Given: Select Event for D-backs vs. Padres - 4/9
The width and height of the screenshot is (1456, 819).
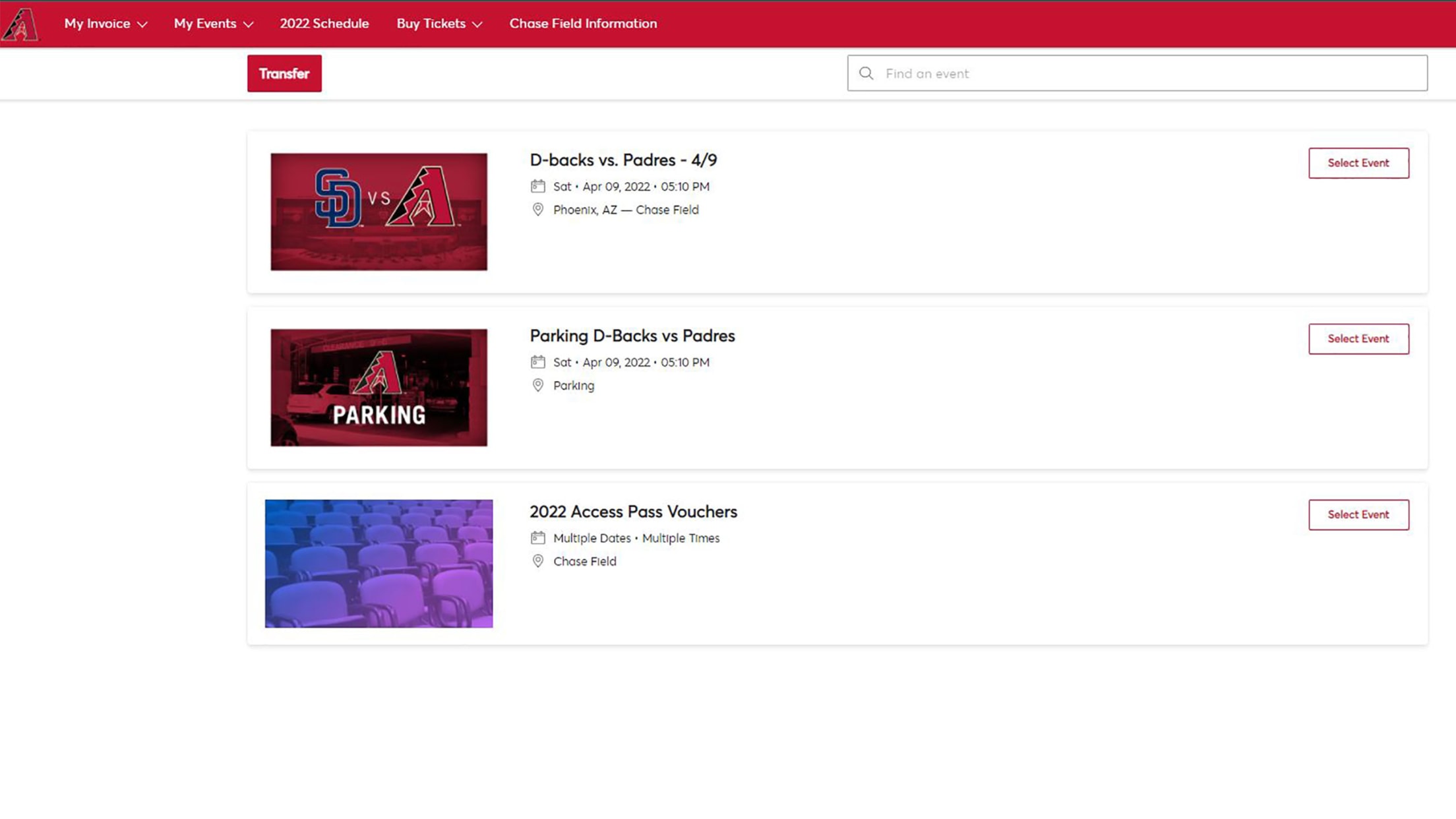Looking at the screenshot, I should tap(1358, 163).
